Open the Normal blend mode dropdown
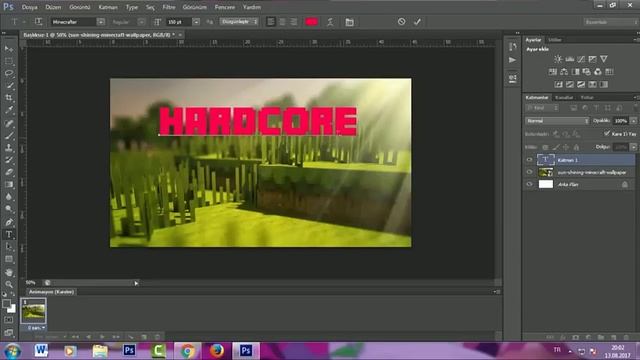The height and width of the screenshot is (360, 640). click(x=557, y=121)
